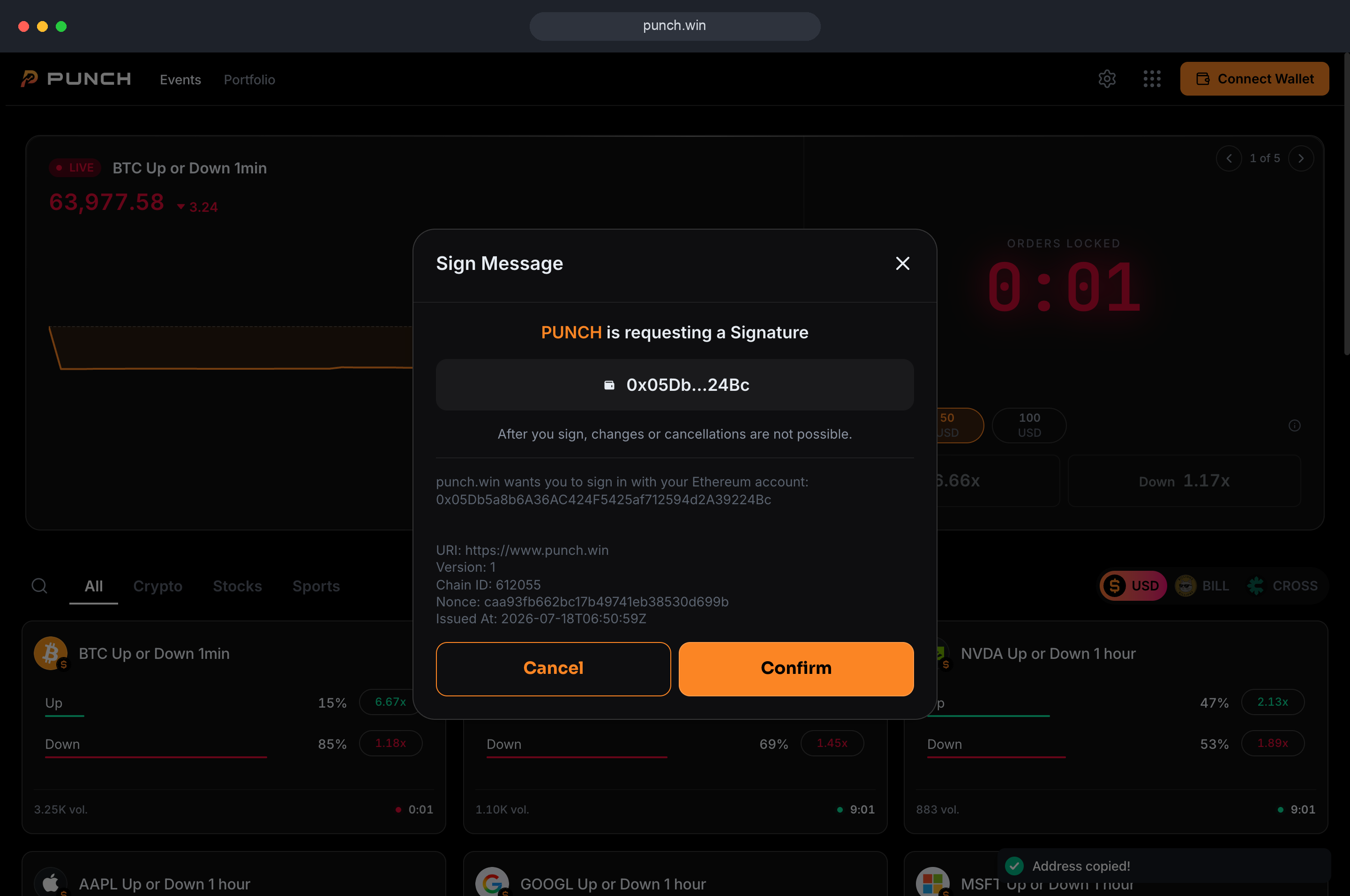The image size is (1350, 896).
Task: Click the Connect Wallet button
Action: [1254, 79]
